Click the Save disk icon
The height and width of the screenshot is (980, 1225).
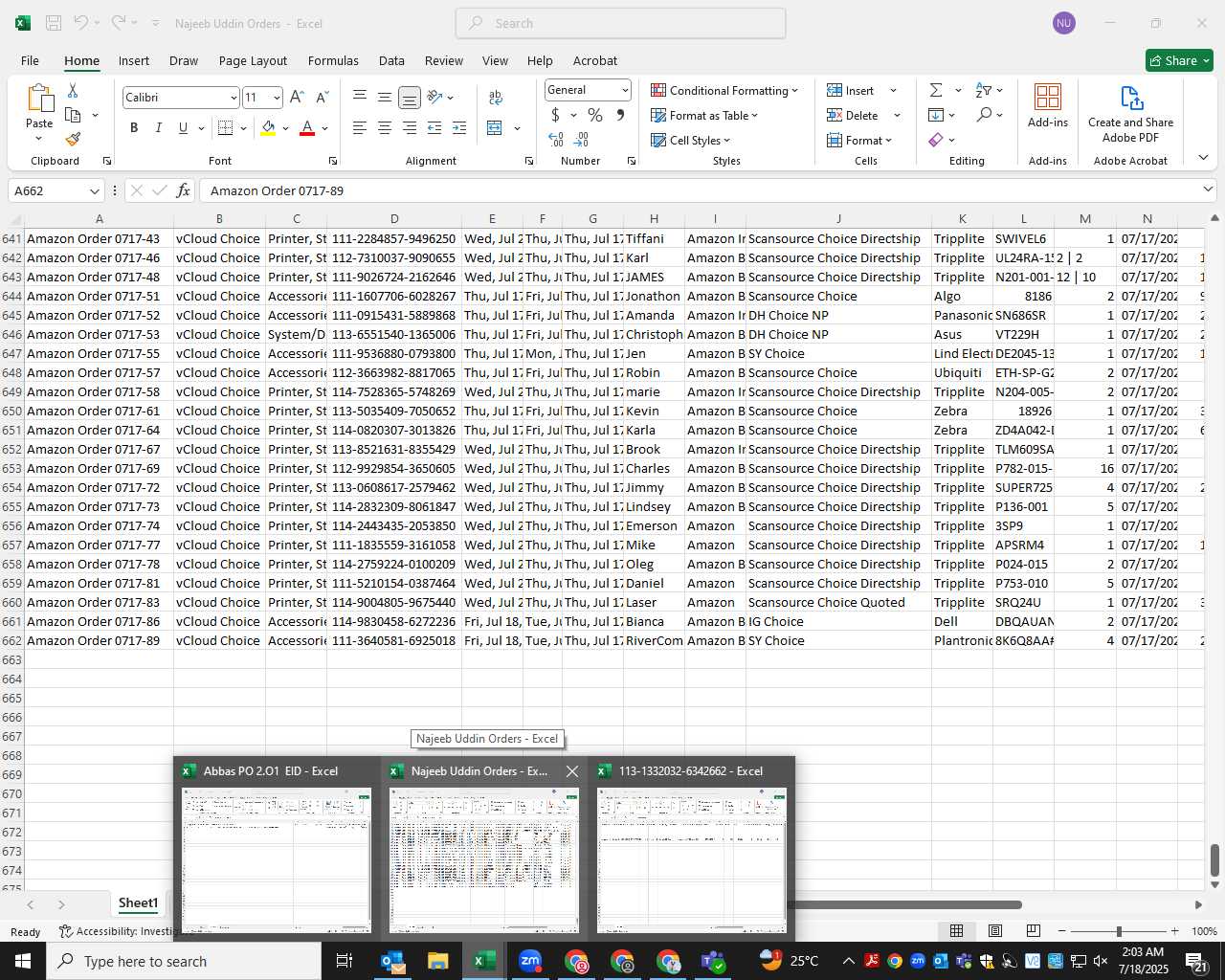click(54, 23)
